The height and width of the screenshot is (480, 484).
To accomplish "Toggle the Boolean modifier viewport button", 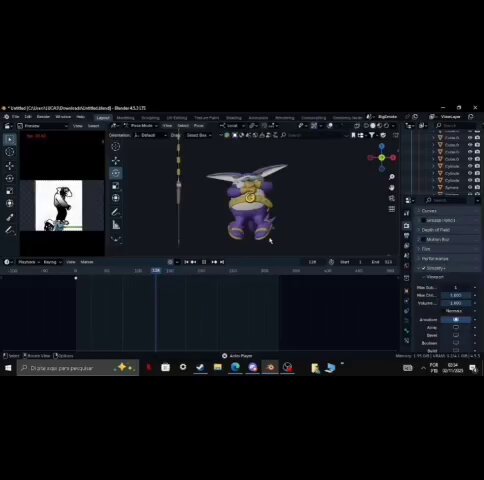I will (456, 343).
